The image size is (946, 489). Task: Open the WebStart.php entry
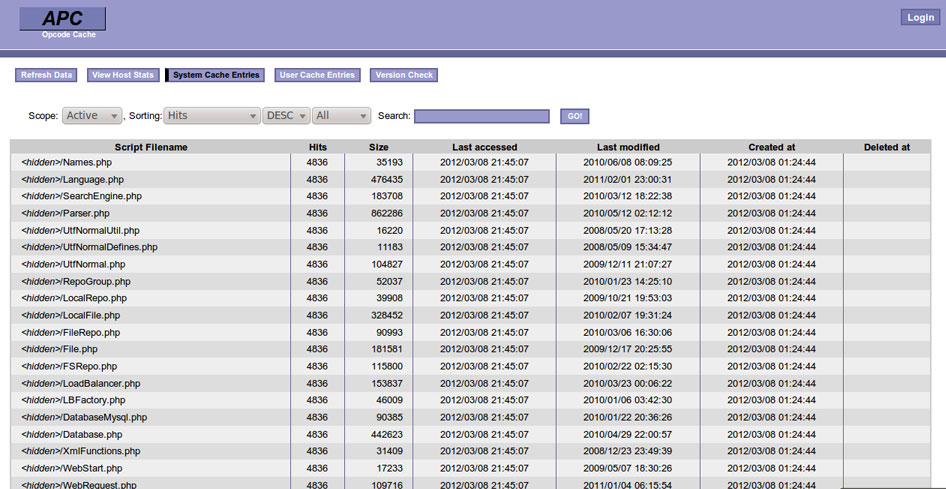[x=72, y=468]
